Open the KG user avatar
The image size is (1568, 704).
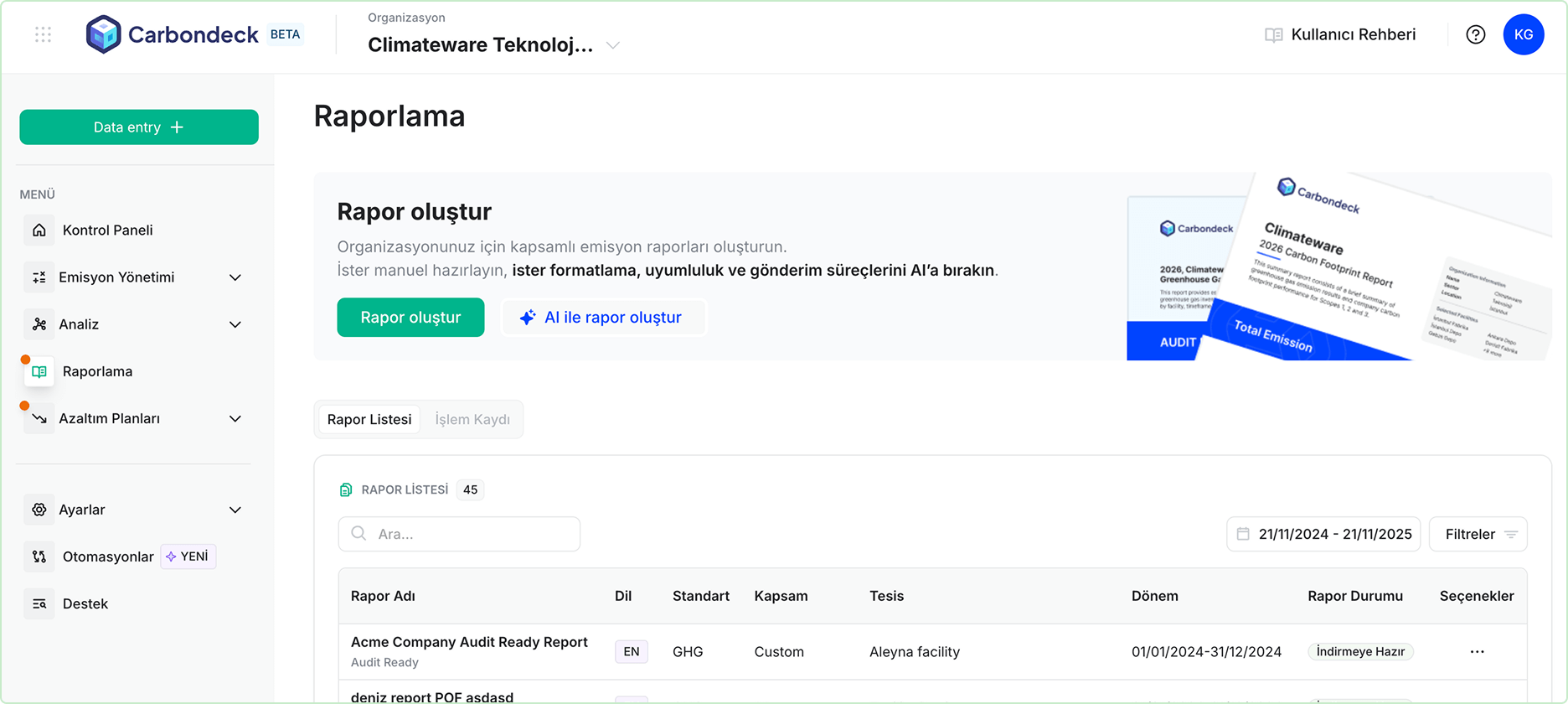(1523, 34)
